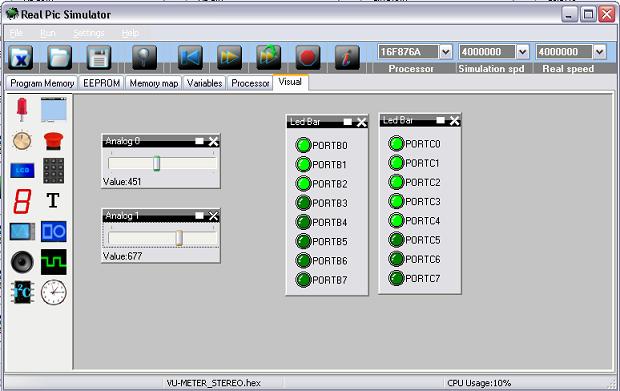Viewport: 620px width, 391px height.
Task: Pick the LCD display component
Action: (22, 170)
